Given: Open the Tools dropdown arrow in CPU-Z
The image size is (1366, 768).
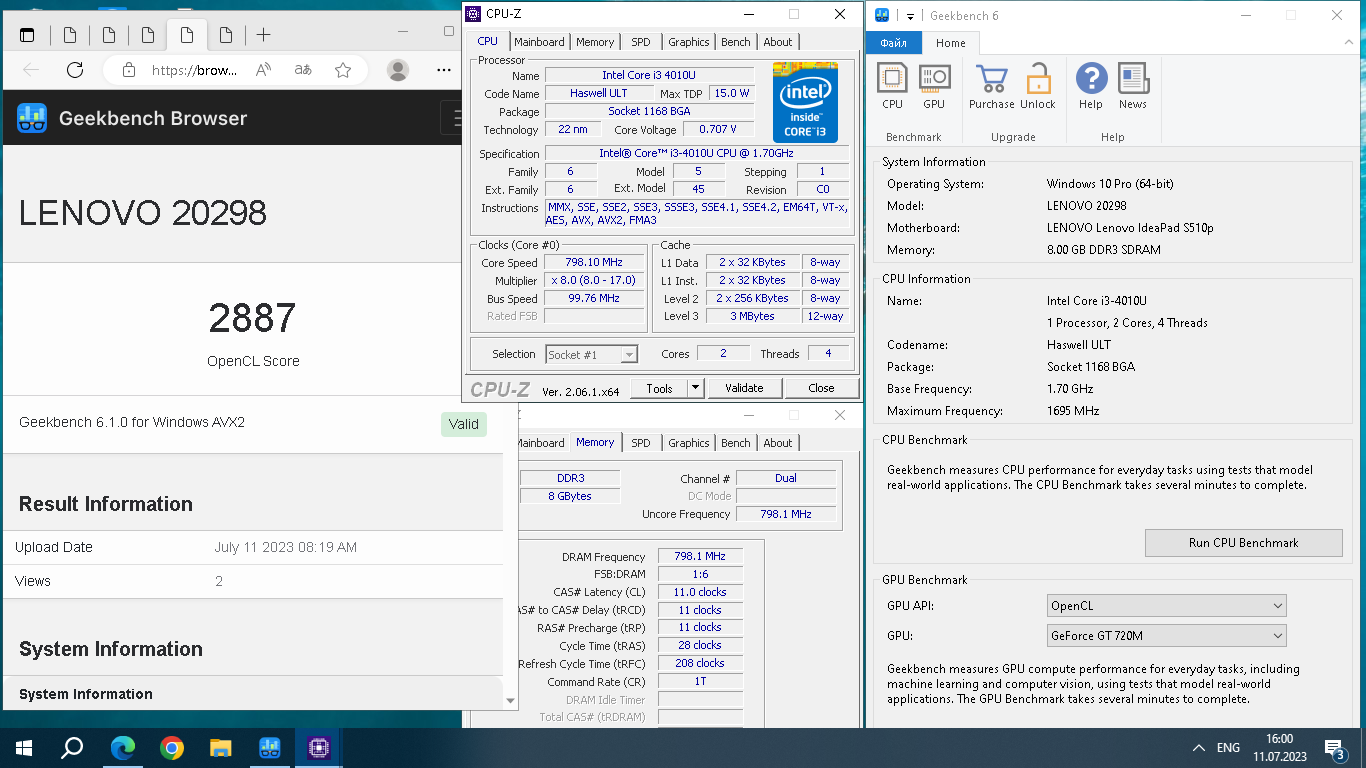Looking at the screenshot, I should point(696,388).
